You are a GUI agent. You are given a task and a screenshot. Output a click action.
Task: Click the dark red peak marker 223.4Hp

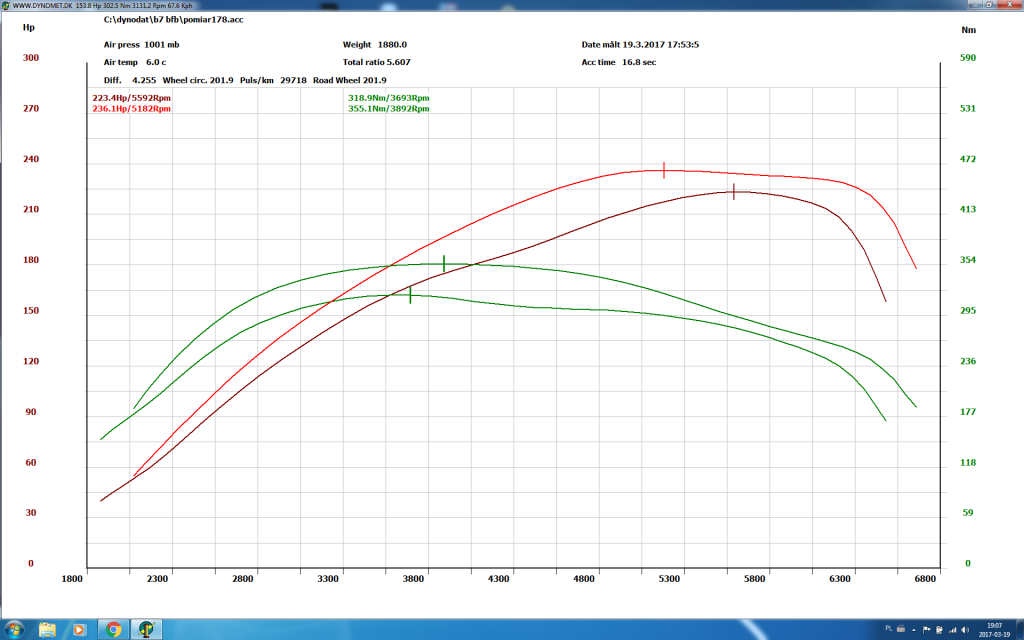click(x=734, y=191)
